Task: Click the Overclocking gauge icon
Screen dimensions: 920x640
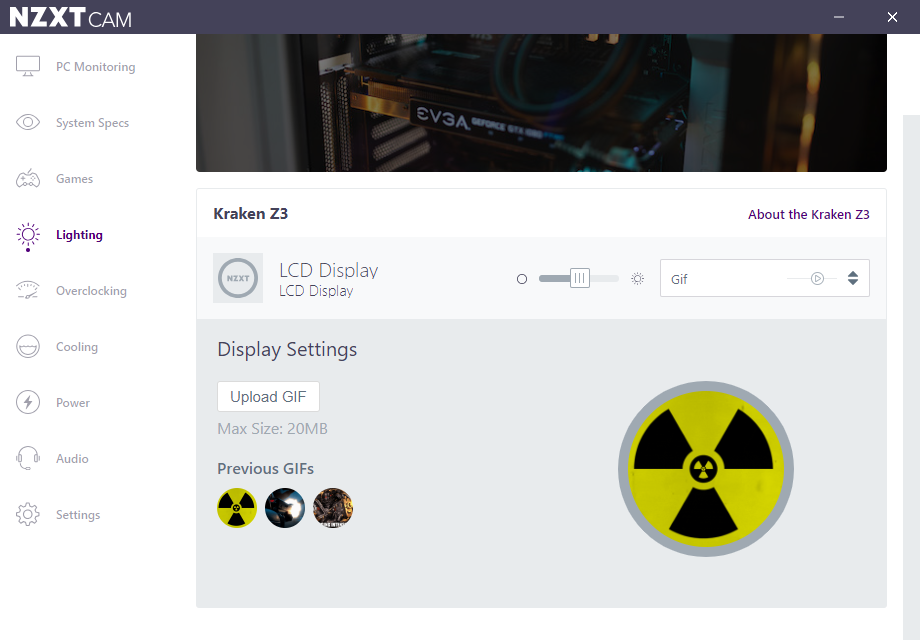Action: coord(28,290)
